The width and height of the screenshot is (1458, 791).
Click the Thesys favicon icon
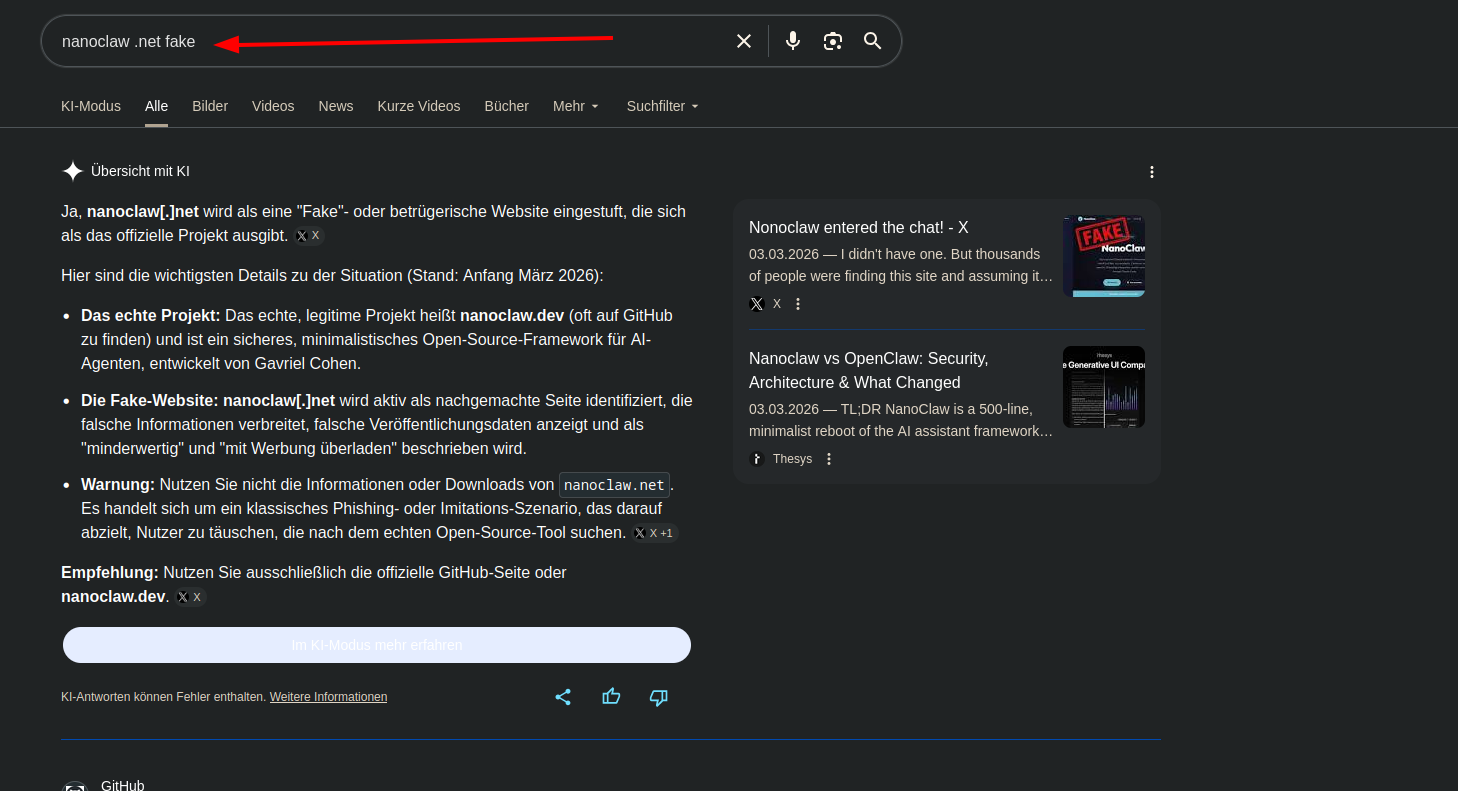757,459
